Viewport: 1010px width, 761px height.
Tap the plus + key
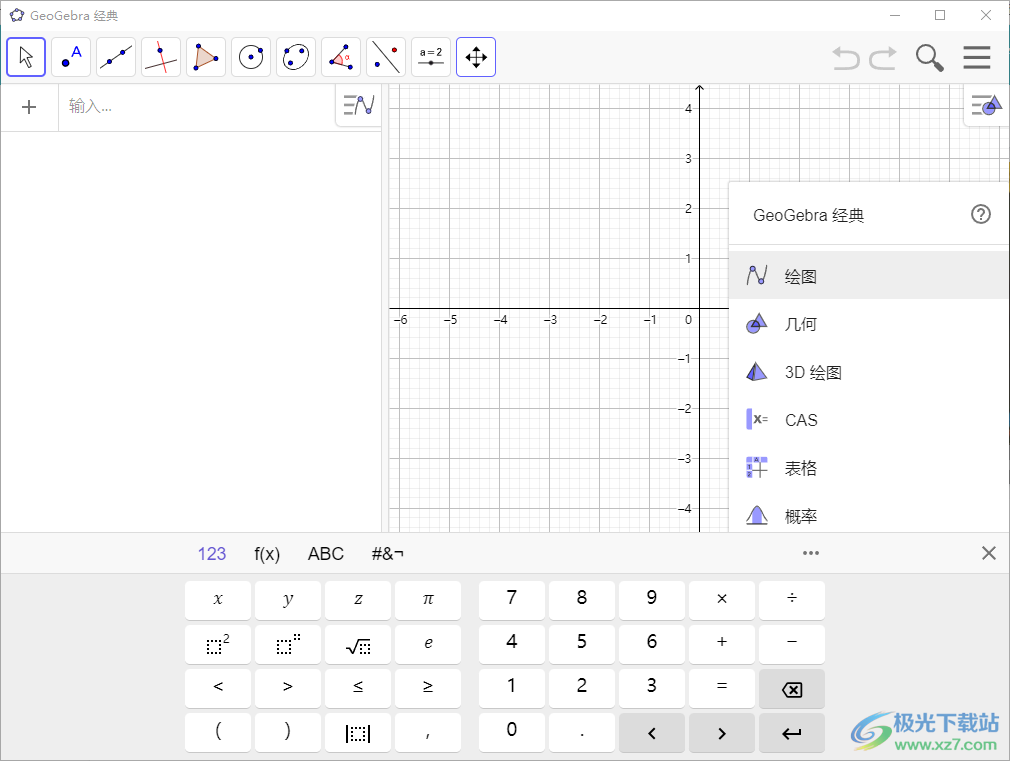click(x=722, y=644)
